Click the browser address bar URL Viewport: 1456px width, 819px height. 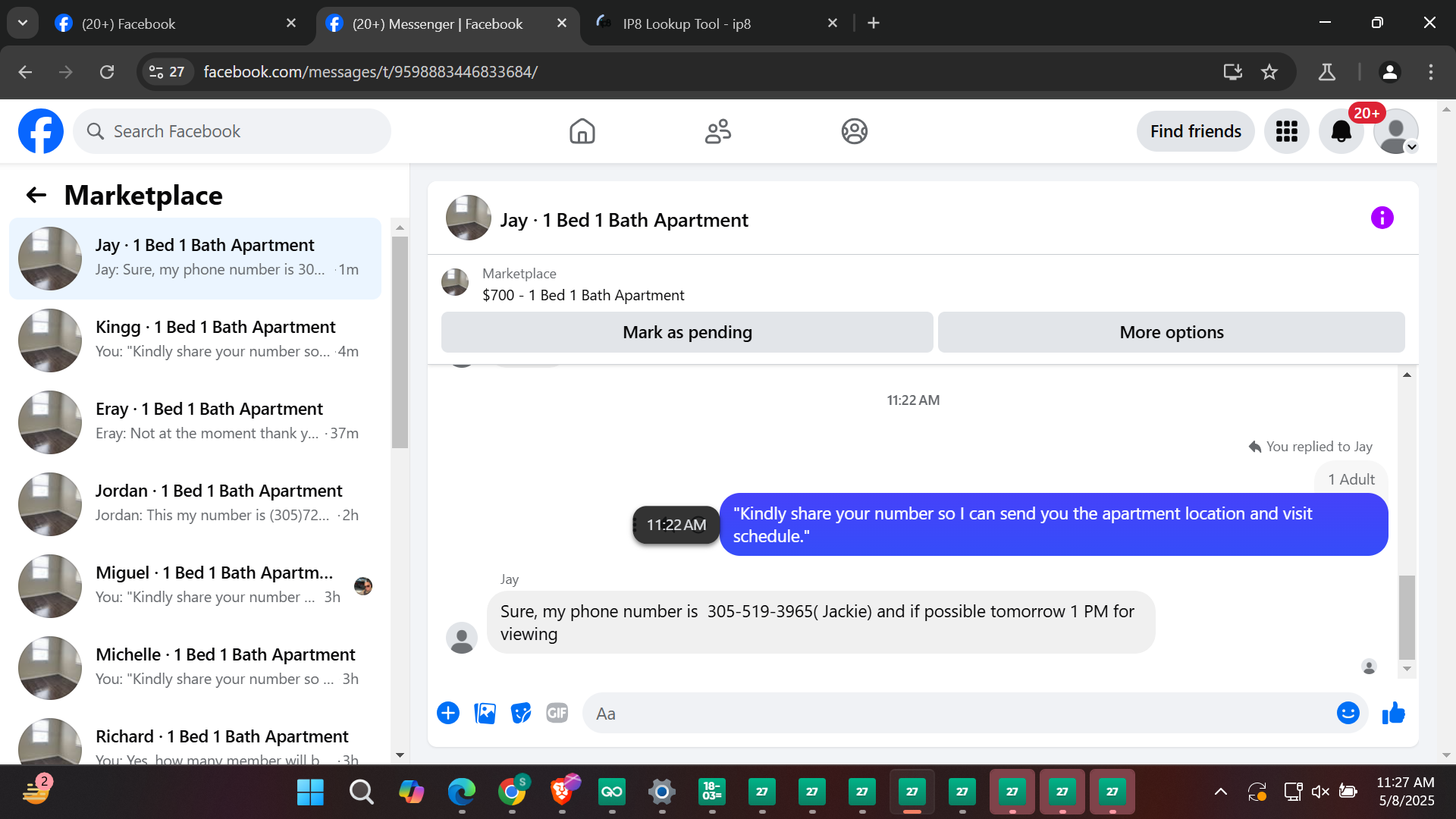tap(371, 72)
